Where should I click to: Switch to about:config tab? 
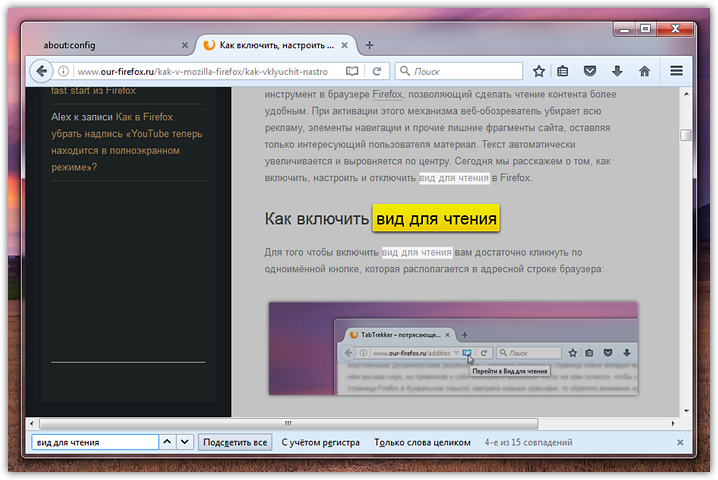109,45
